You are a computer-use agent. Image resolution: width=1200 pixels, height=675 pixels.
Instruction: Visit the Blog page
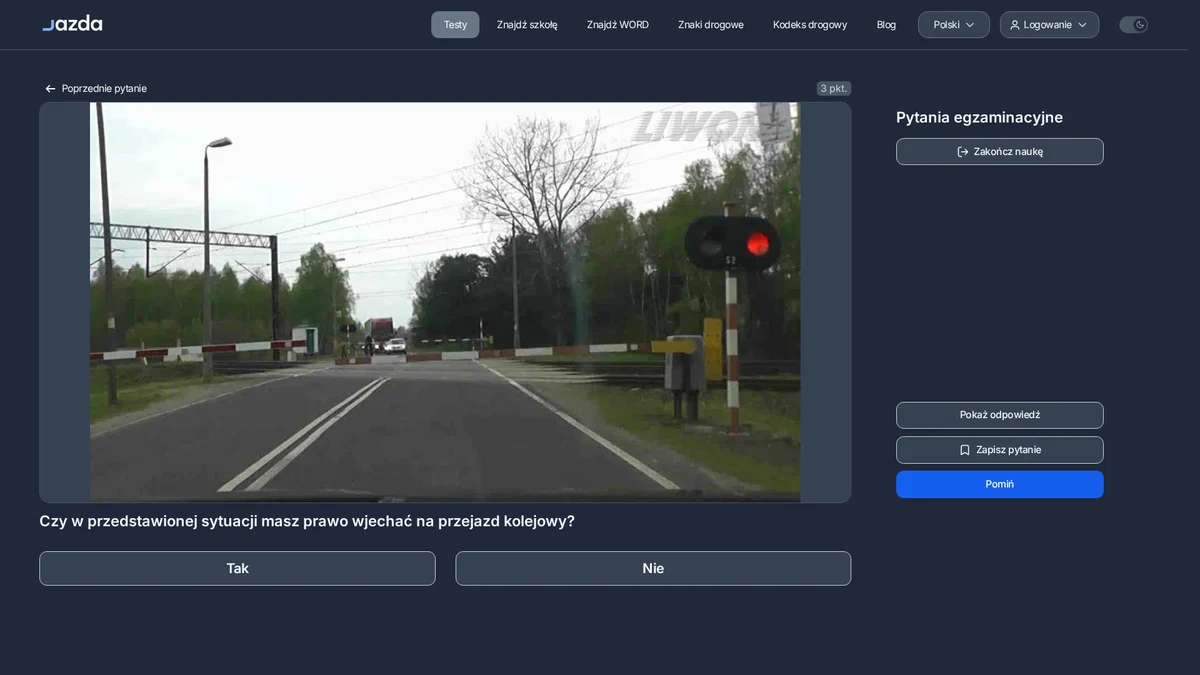pyautogui.click(x=886, y=25)
